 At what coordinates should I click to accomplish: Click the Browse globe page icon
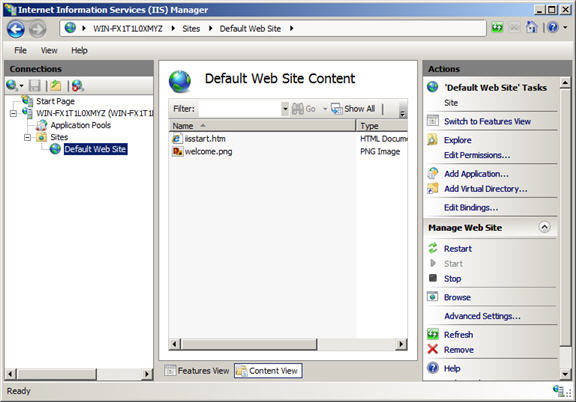pyautogui.click(x=433, y=297)
